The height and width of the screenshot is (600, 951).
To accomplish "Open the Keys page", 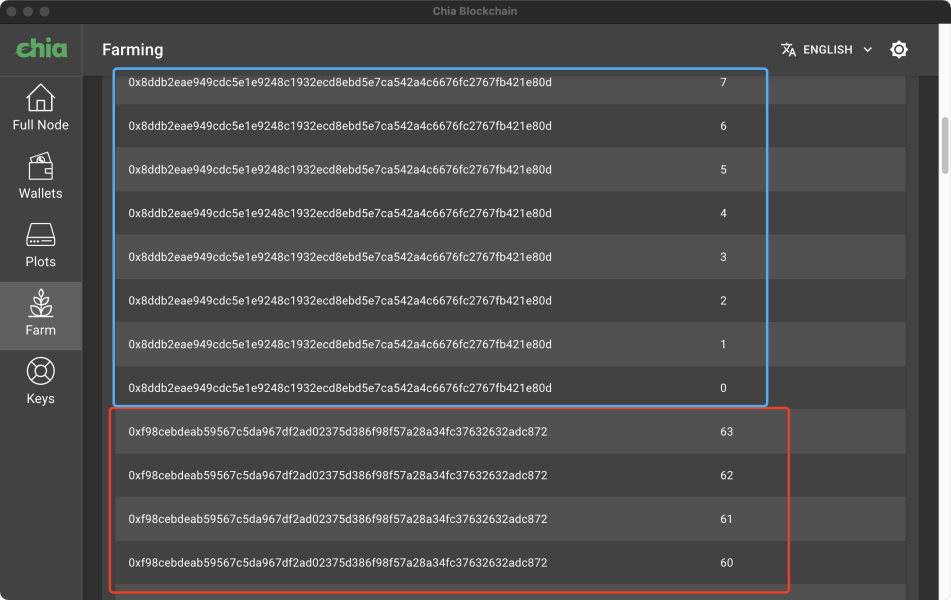I will coord(40,382).
